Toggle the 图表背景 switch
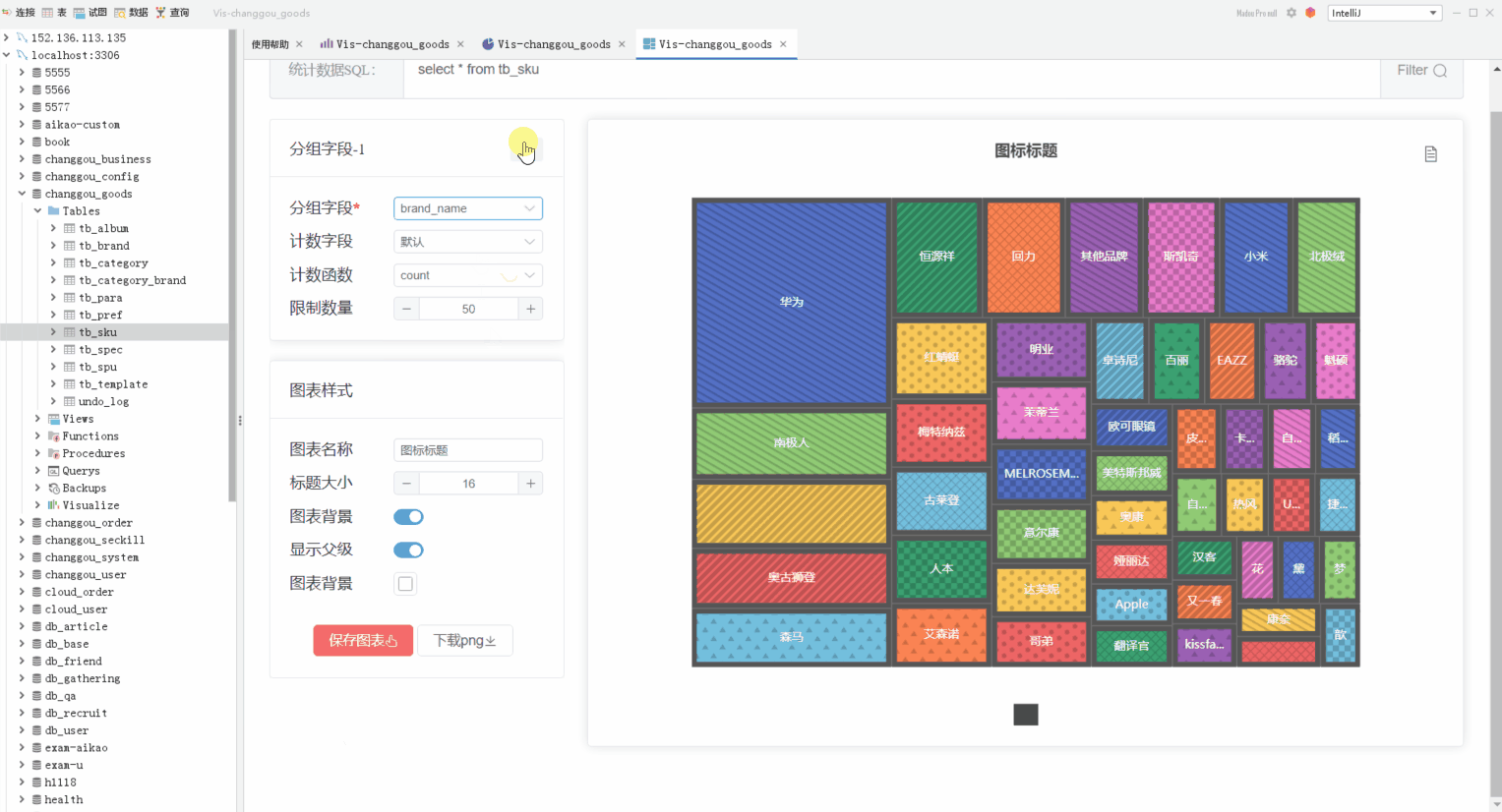 408,517
